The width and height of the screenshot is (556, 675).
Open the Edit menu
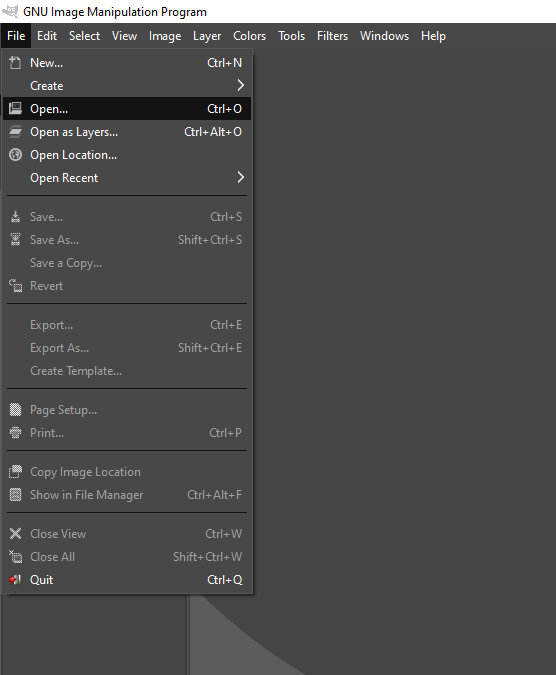coord(47,36)
